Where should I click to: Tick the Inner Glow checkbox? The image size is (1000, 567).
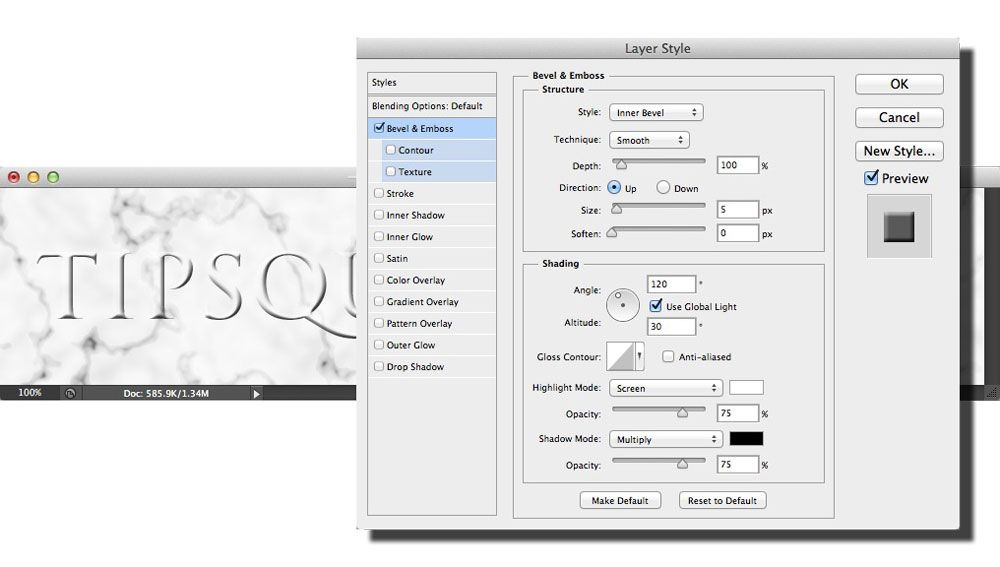point(379,236)
